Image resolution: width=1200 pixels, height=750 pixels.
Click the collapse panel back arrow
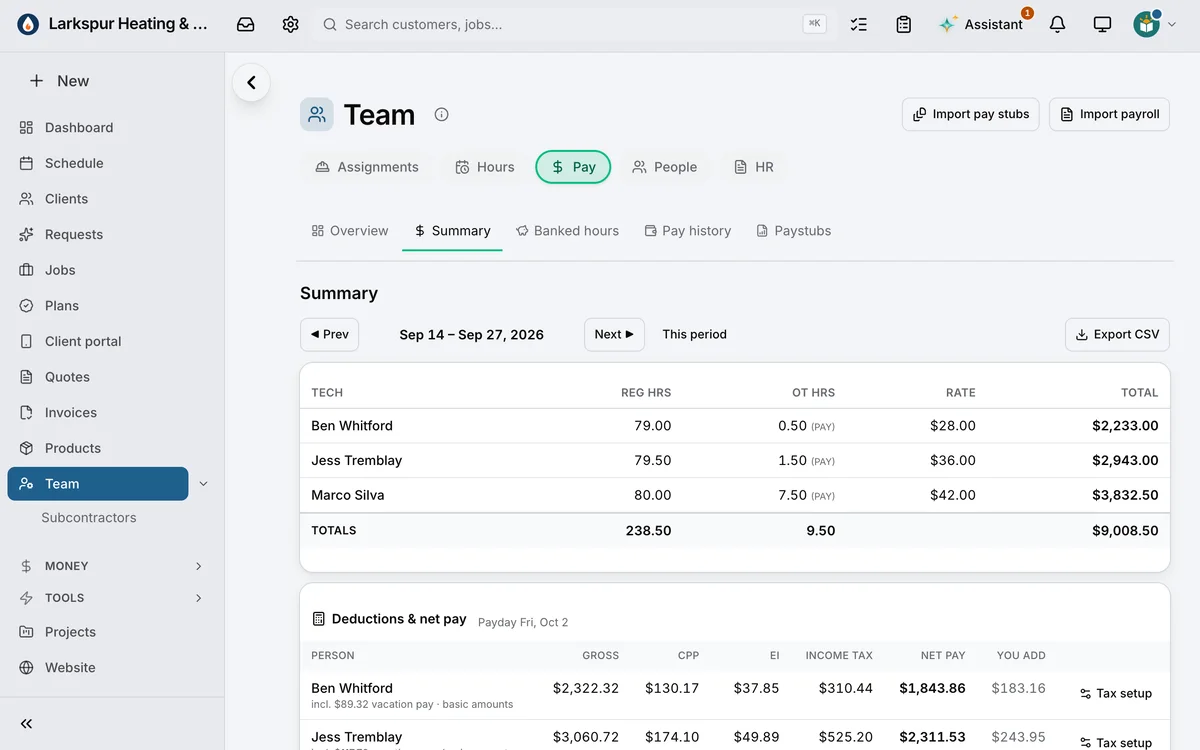coord(251,83)
